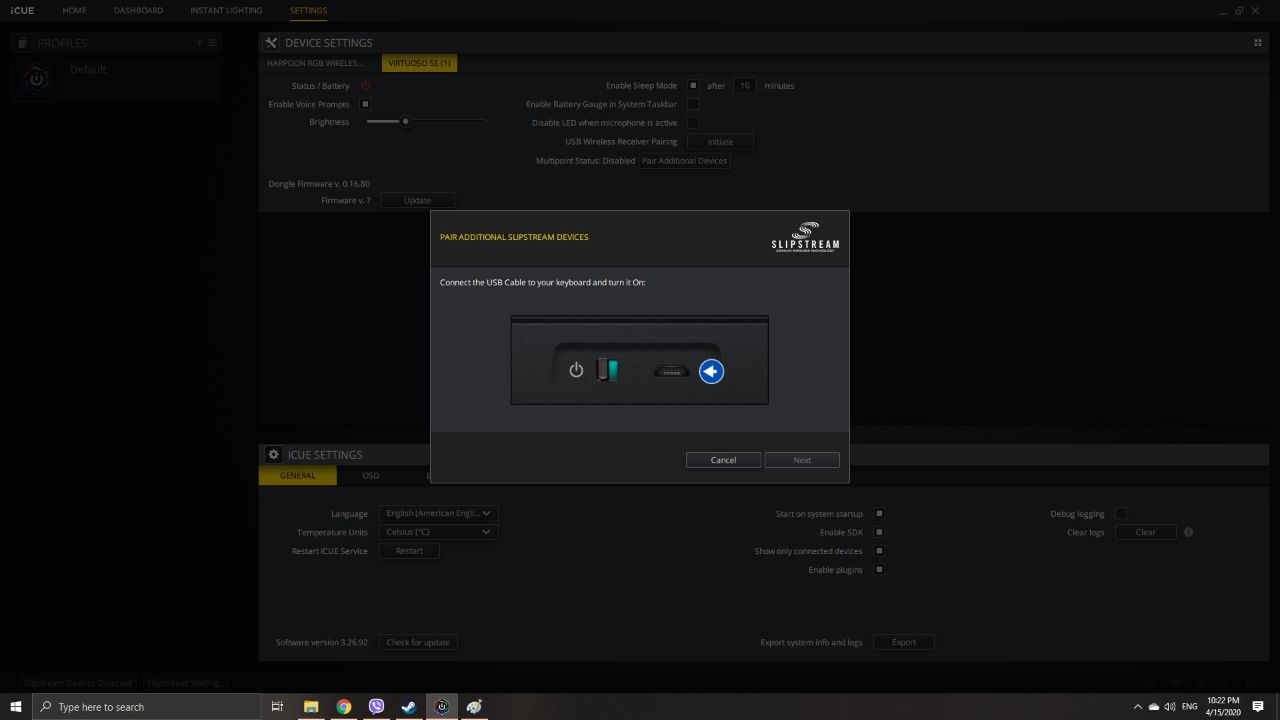Image resolution: width=1280 pixels, height=720 pixels.
Task: Open Task View on the taskbar
Action: point(278,707)
